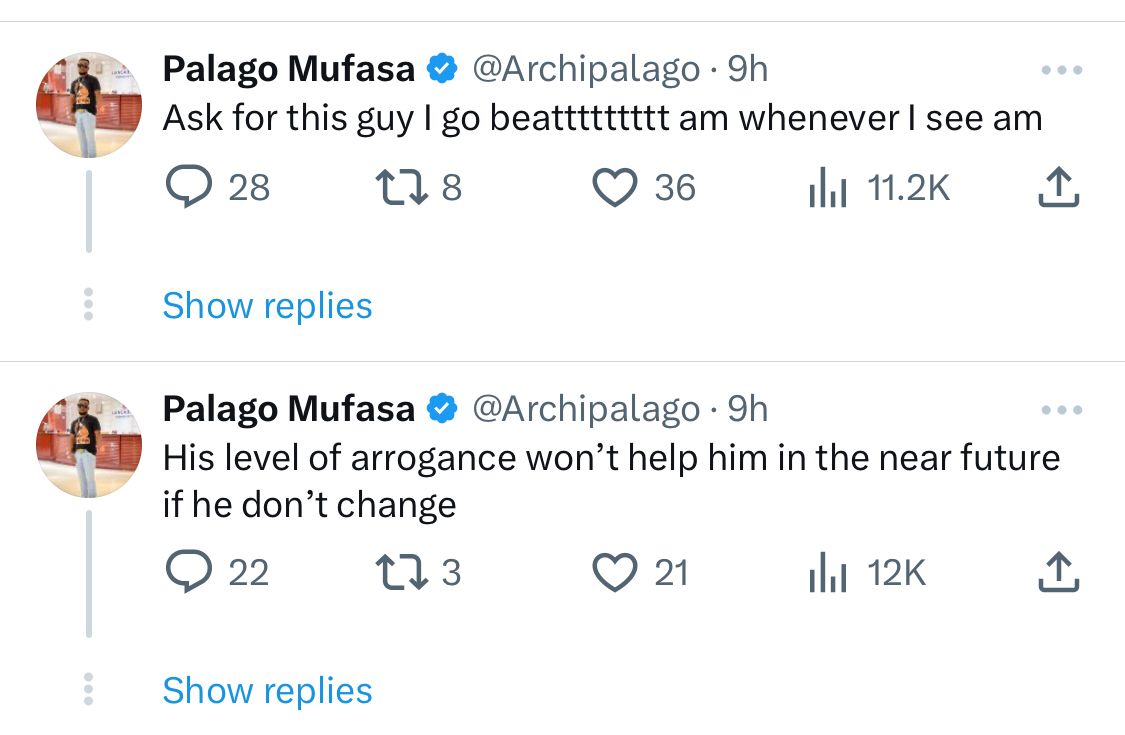Open more options for the first tweet
Image resolution: width=1125 pixels, height=735 pixels.
tap(1062, 70)
